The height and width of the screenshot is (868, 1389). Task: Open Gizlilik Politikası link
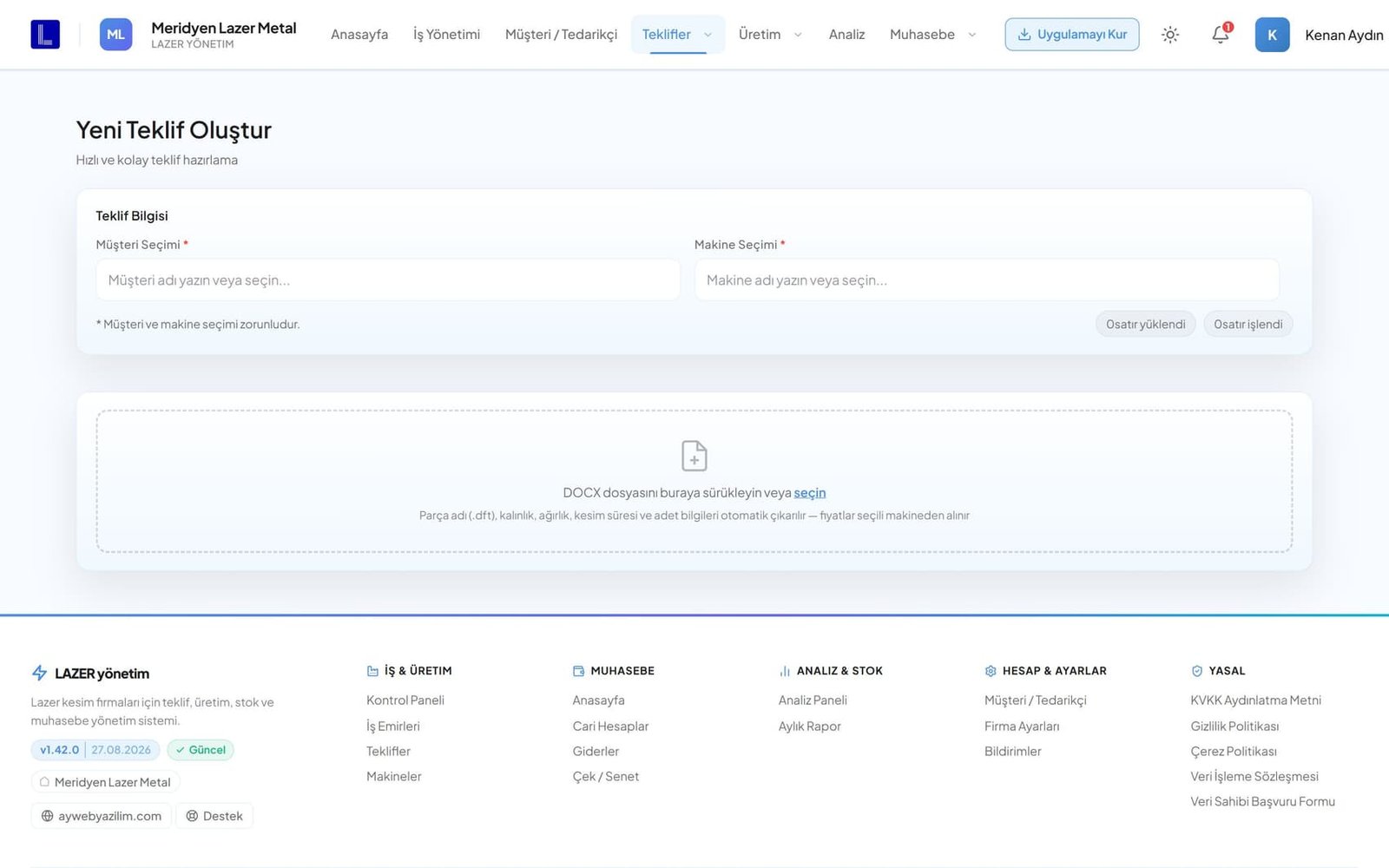[x=1234, y=727]
